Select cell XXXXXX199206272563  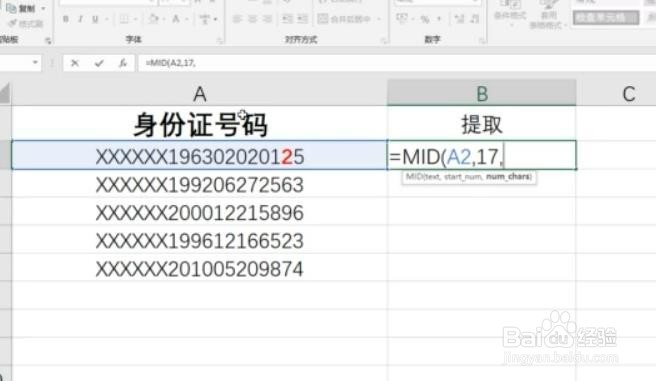point(200,184)
